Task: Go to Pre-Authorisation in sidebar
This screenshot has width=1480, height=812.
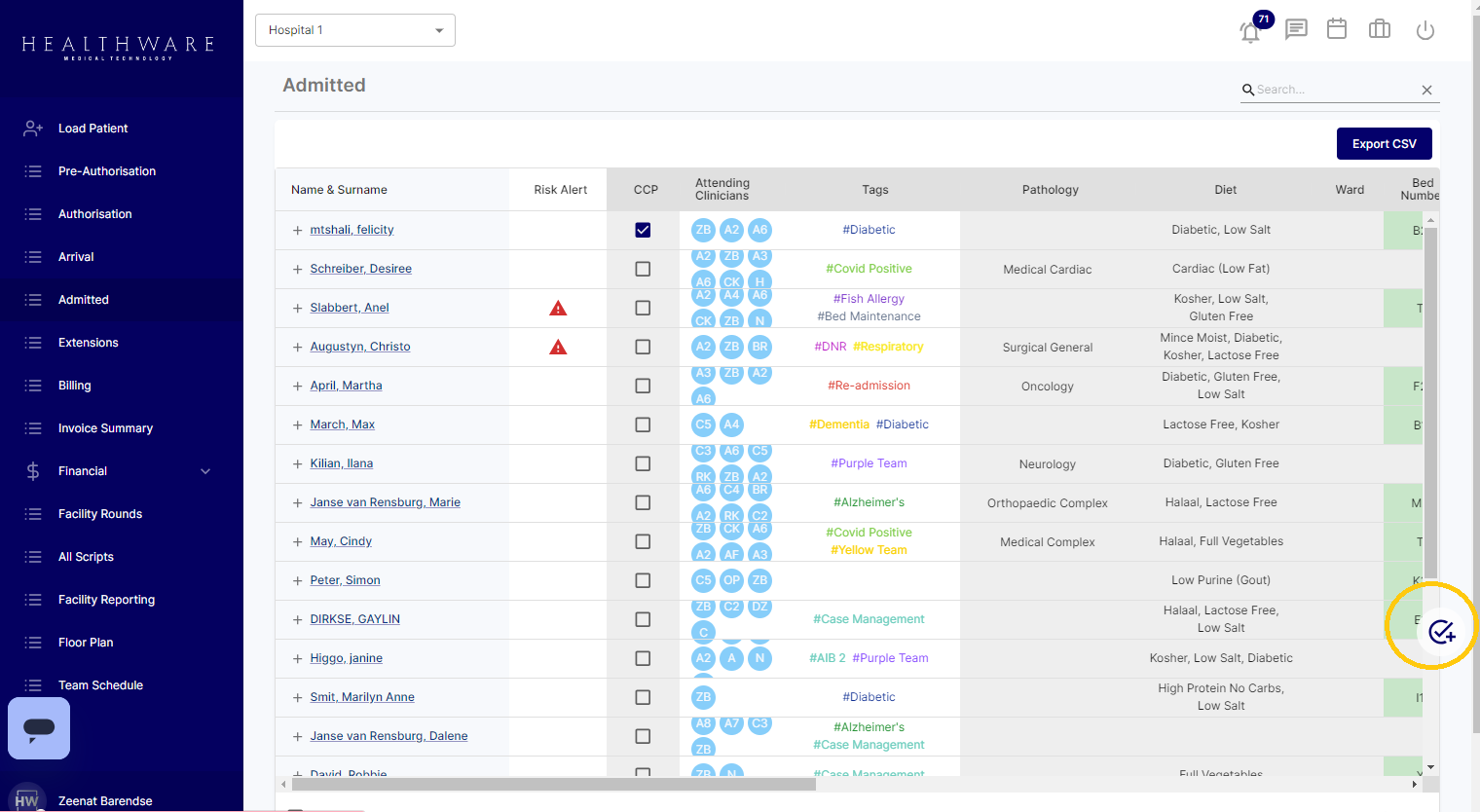Action: (107, 171)
